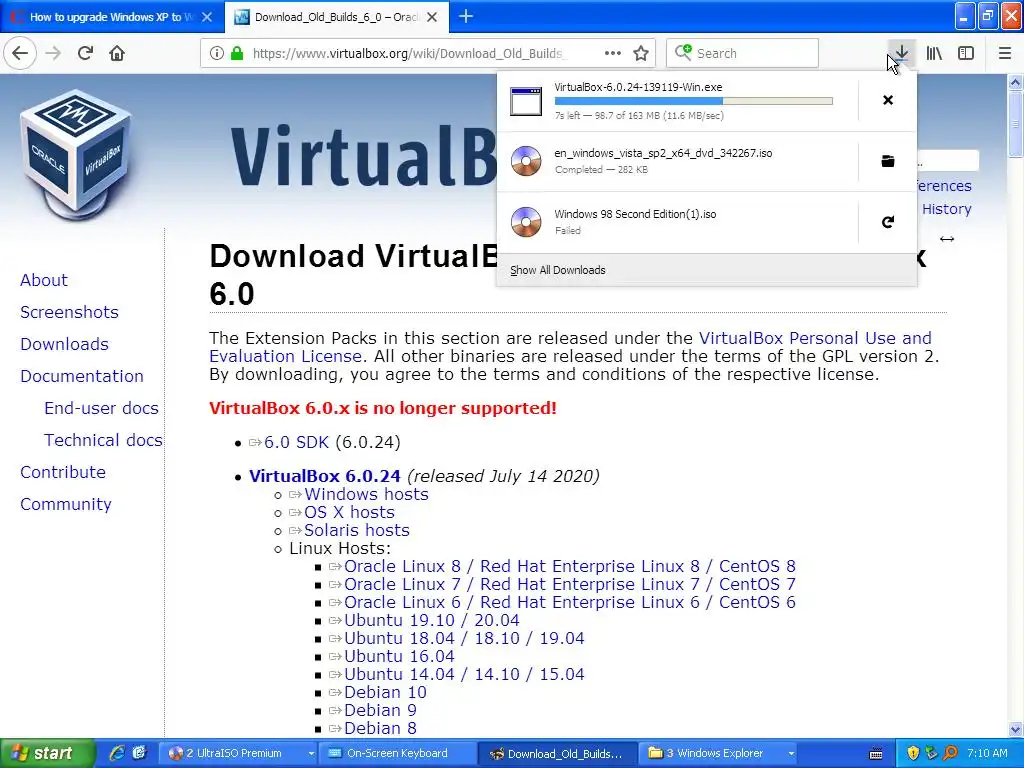The height and width of the screenshot is (768, 1024).
Task: Click Show All Downloads
Action: click(x=558, y=270)
